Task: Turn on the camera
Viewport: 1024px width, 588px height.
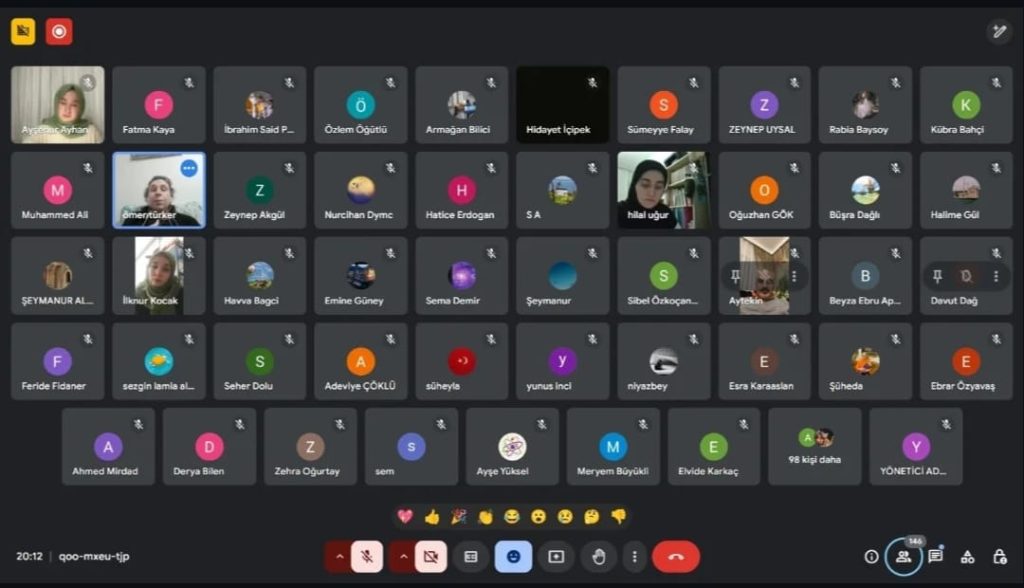Action: click(432, 557)
